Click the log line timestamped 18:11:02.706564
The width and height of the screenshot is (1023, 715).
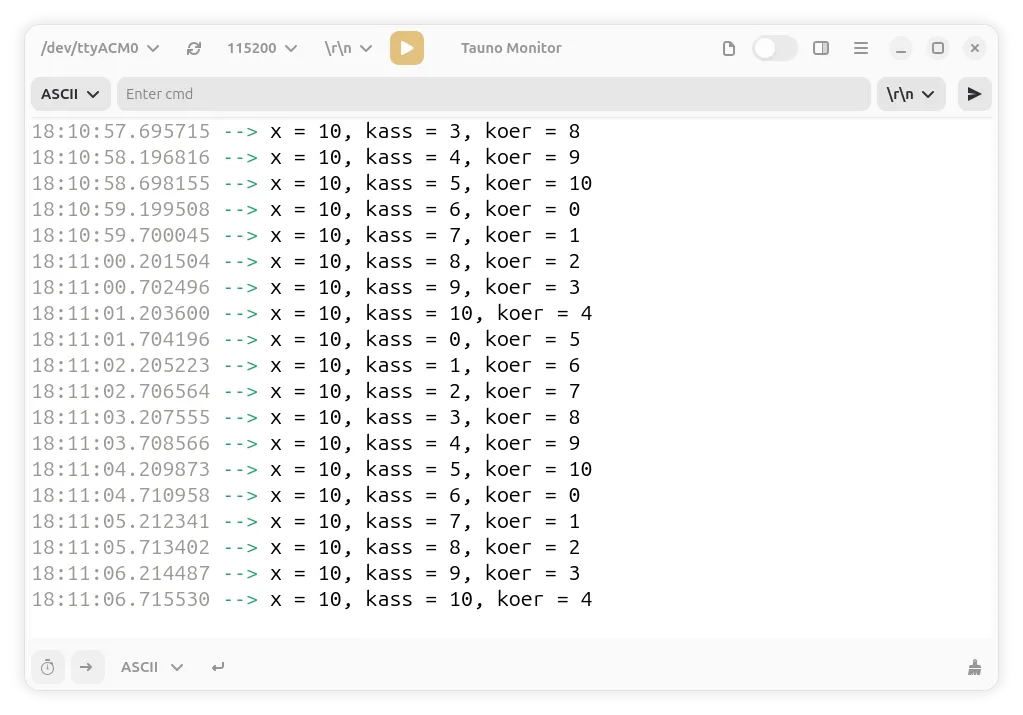[x=306, y=391]
